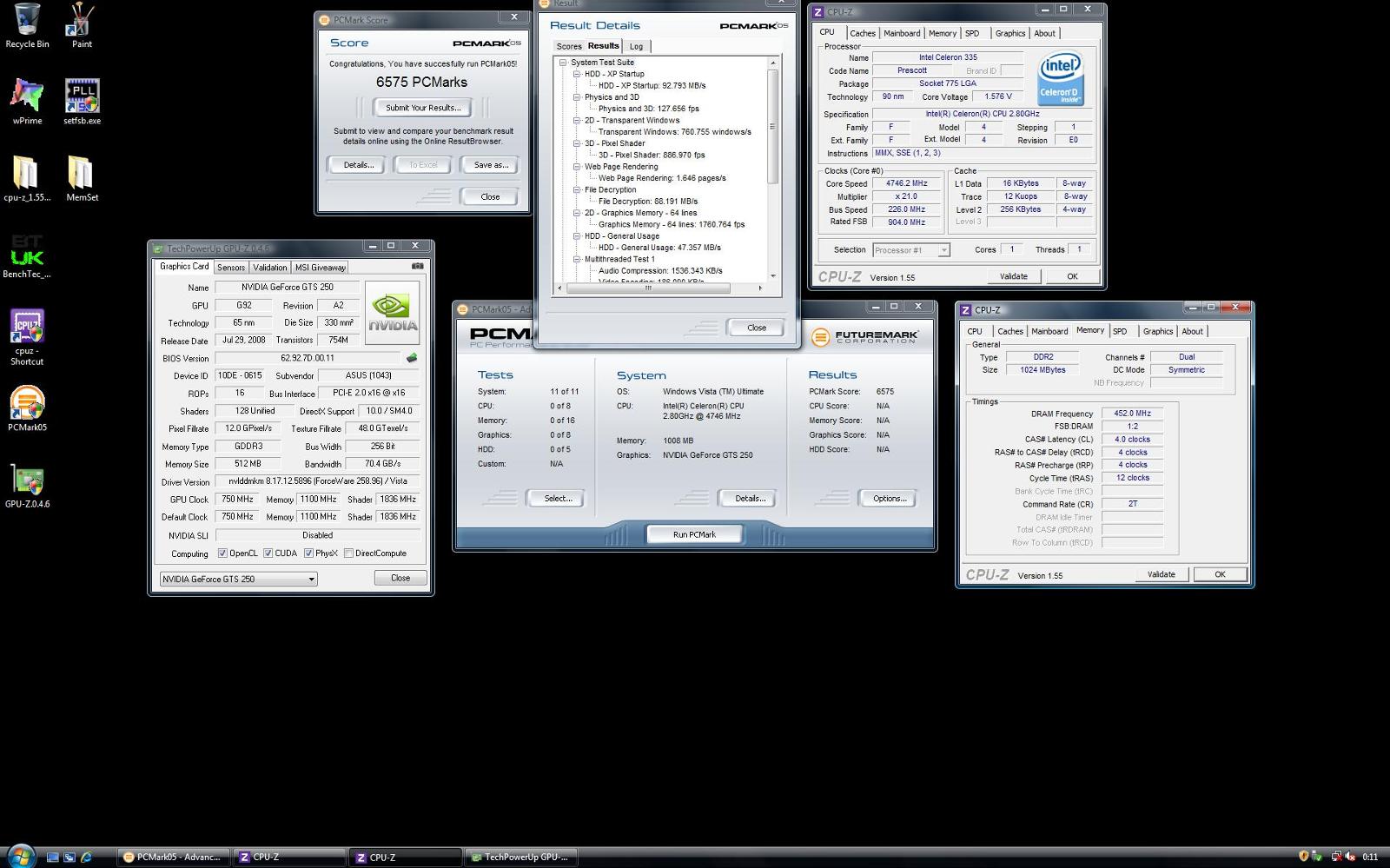Click the GPU-Z screenshot camera icon
The width and height of the screenshot is (1390, 868).
point(417,267)
